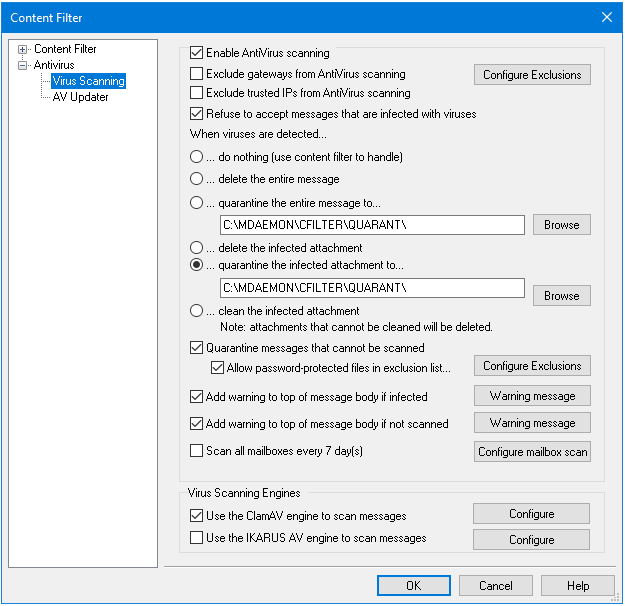Screen dimensions: 625x606
Task: Browse for infected attachment quarantine folder
Action: click(561, 296)
